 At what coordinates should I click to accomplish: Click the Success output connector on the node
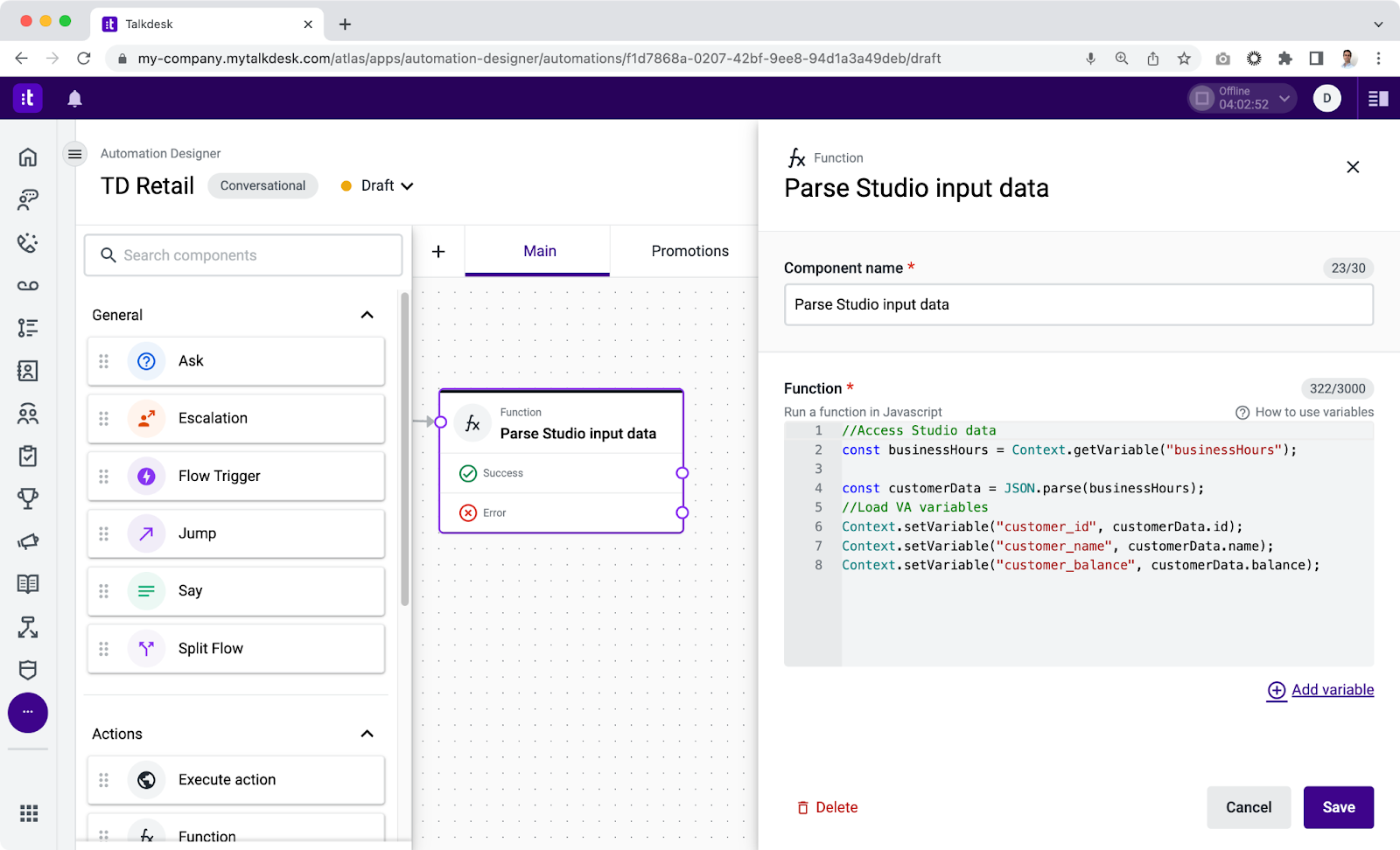point(682,473)
